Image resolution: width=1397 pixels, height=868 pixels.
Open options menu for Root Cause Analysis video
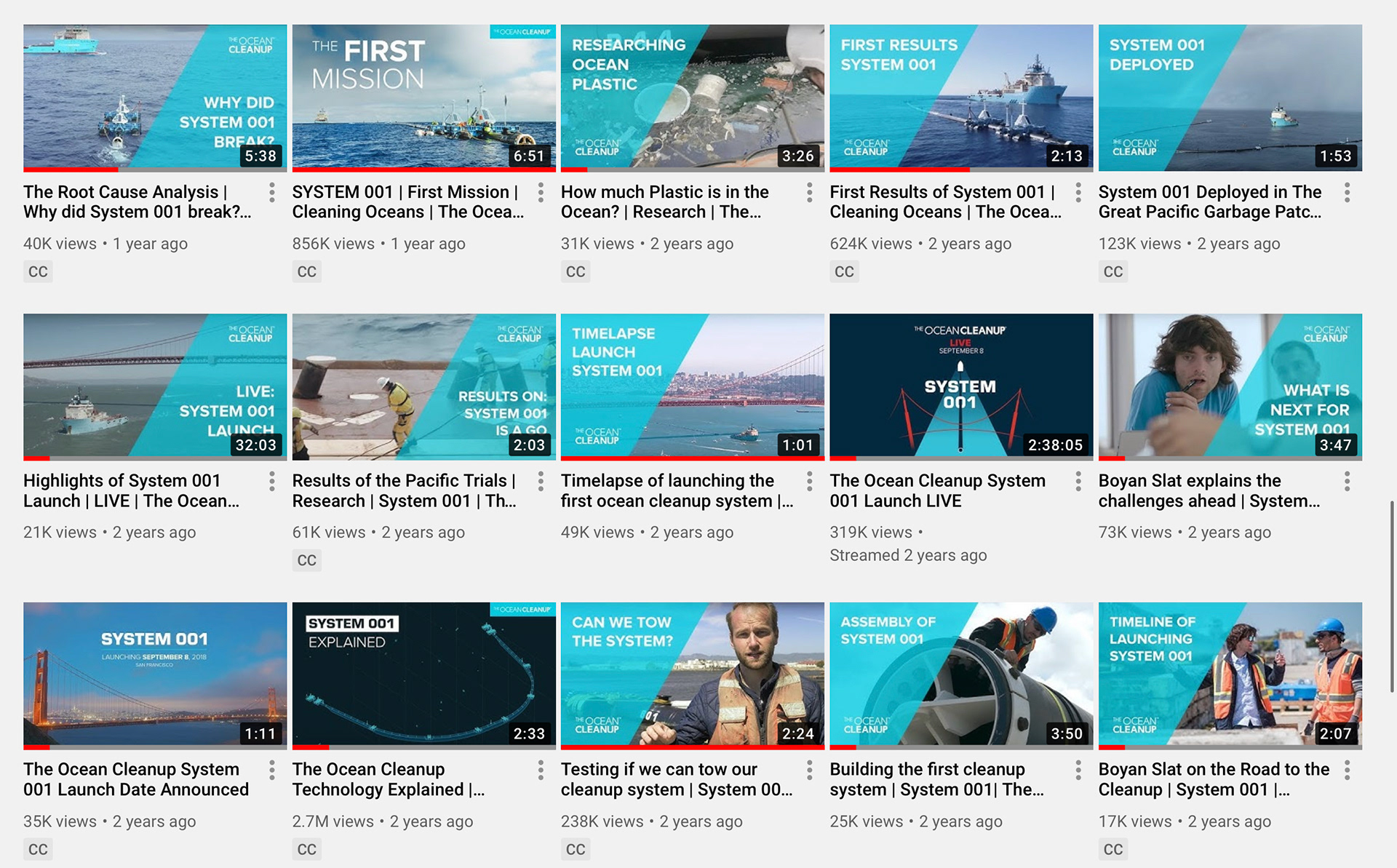pos(272,193)
